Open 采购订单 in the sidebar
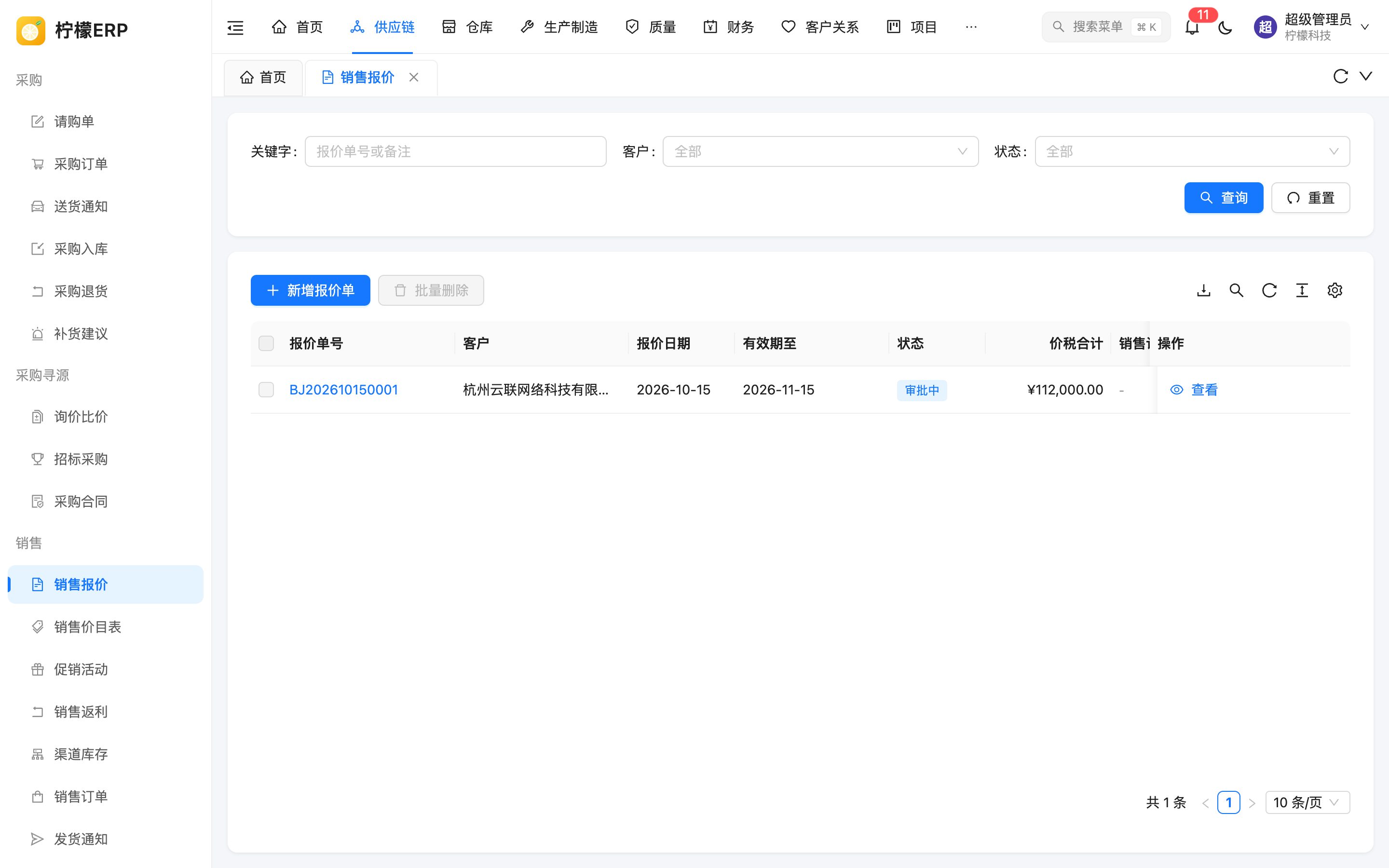 coord(106,164)
